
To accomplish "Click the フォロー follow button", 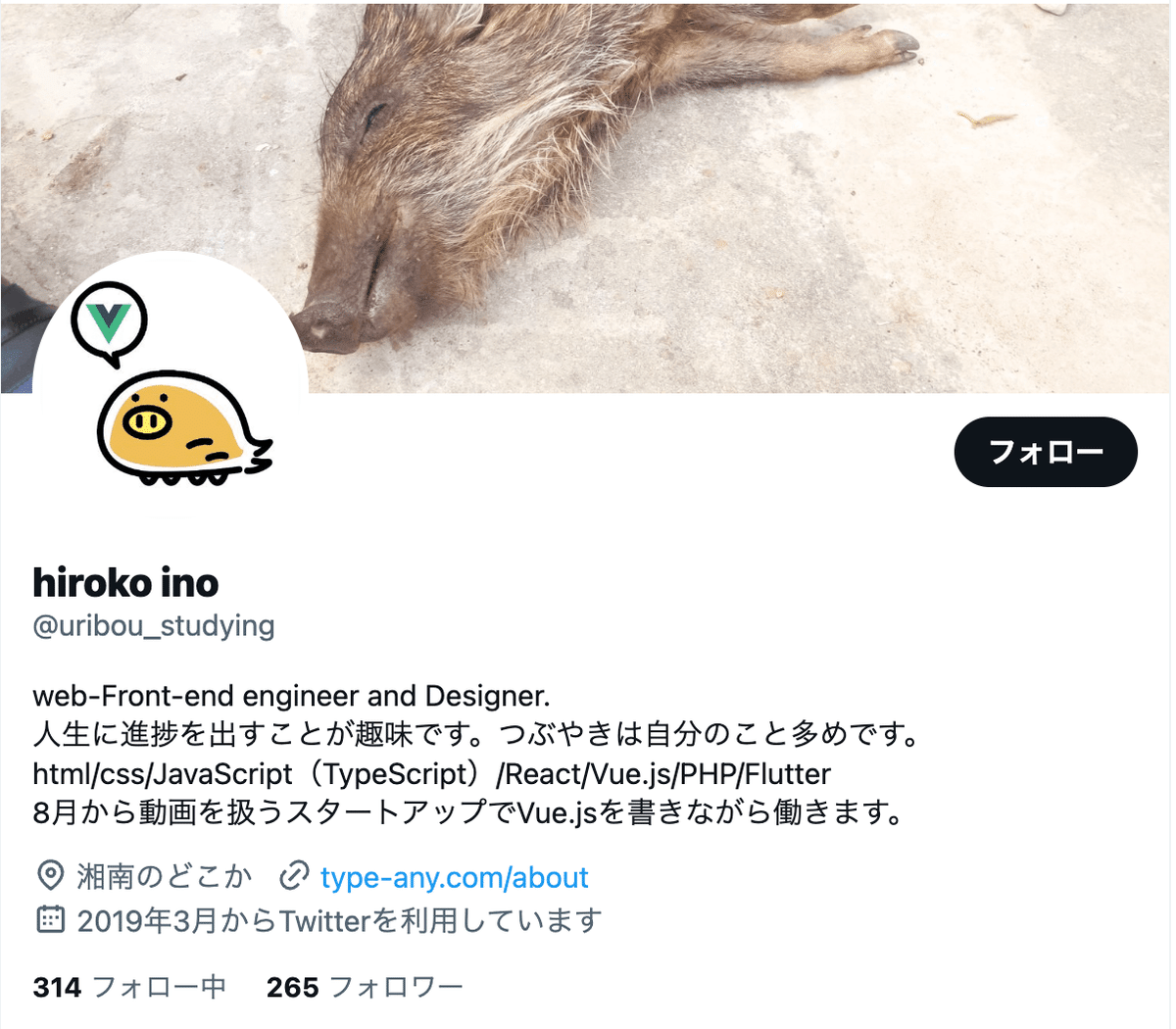I will click(1046, 452).
